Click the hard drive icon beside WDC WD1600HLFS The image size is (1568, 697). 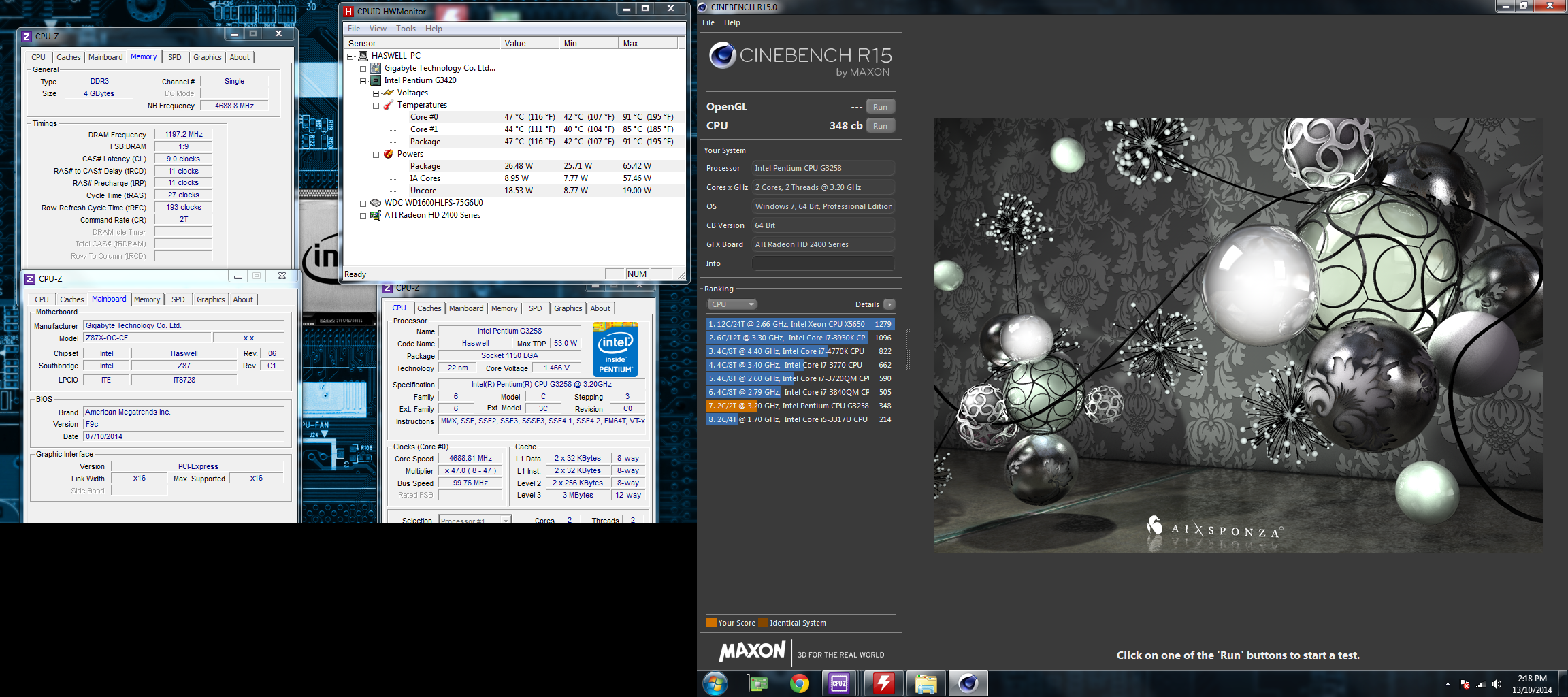376,203
